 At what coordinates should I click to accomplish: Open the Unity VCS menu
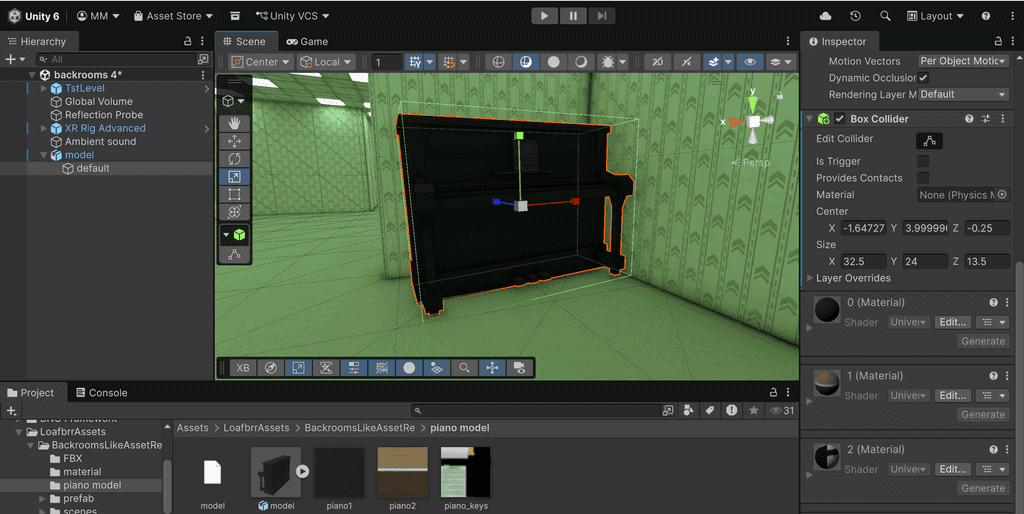pos(293,16)
